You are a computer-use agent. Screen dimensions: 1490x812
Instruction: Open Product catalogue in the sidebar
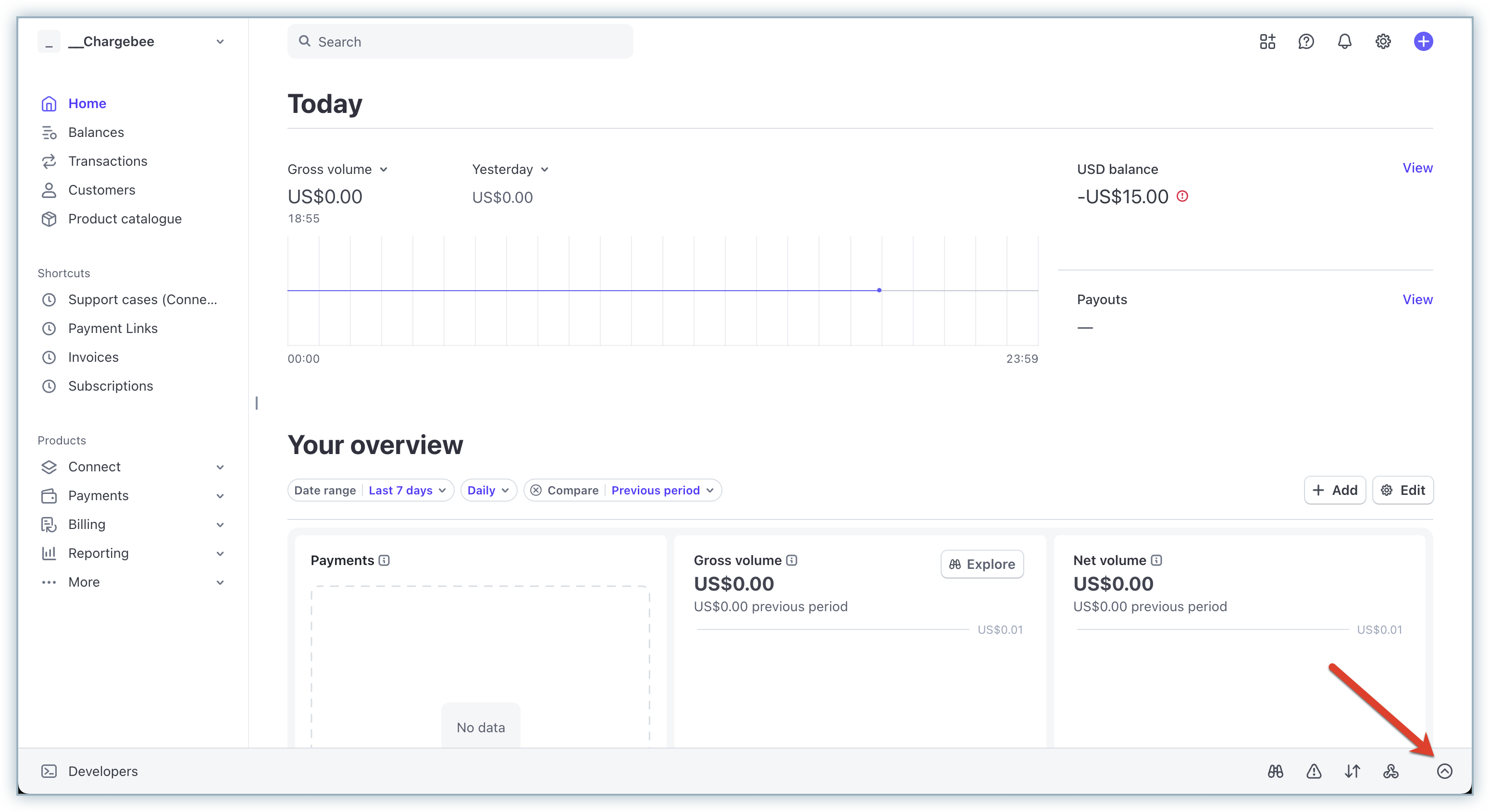pyautogui.click(x=125, y=219)
